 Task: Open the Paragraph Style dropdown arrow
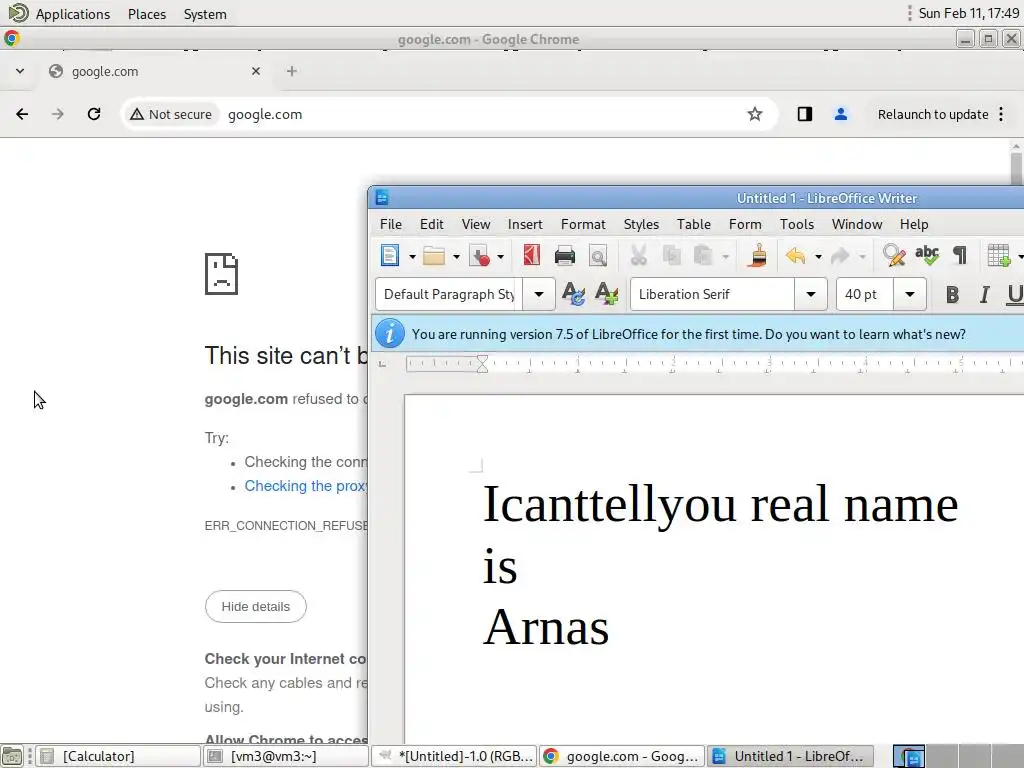pos(539,294)
